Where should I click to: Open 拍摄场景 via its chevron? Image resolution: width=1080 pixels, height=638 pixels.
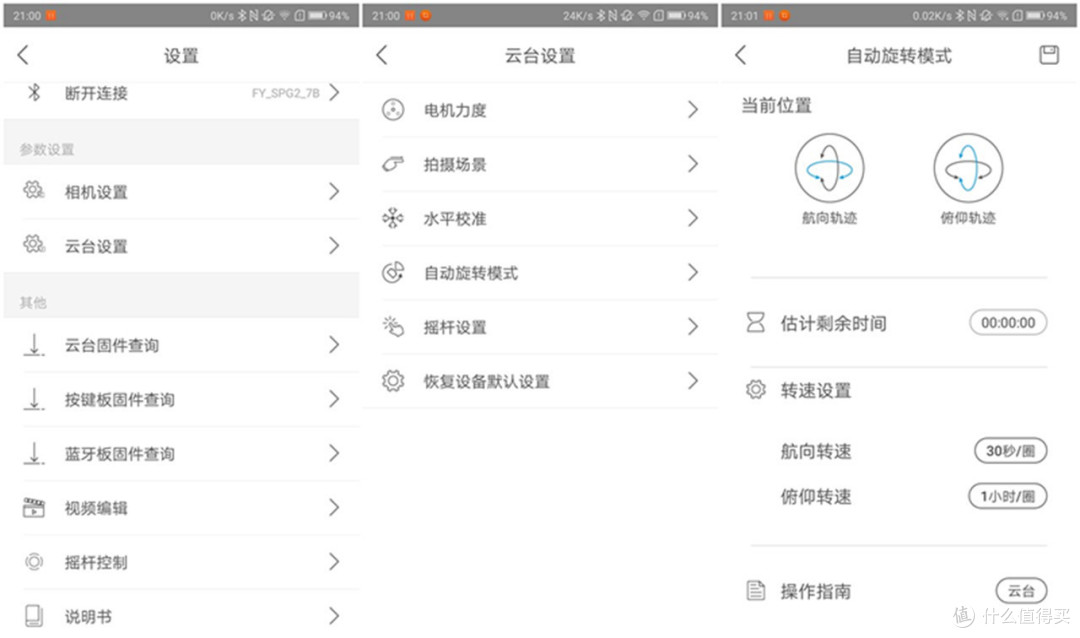[x=693, y=164]
